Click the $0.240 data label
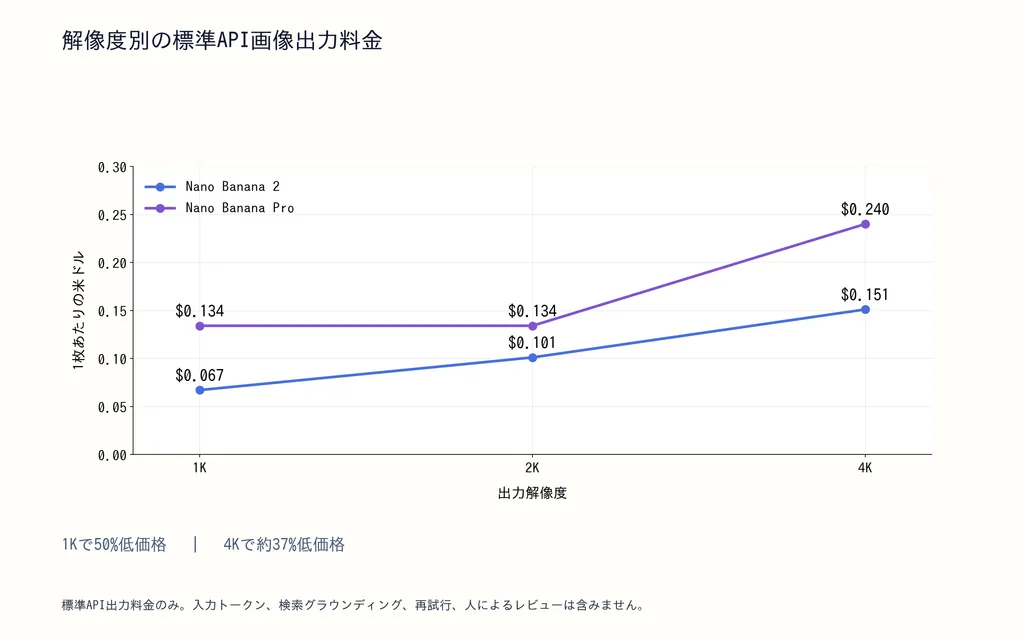 click(x=865, y=209)
